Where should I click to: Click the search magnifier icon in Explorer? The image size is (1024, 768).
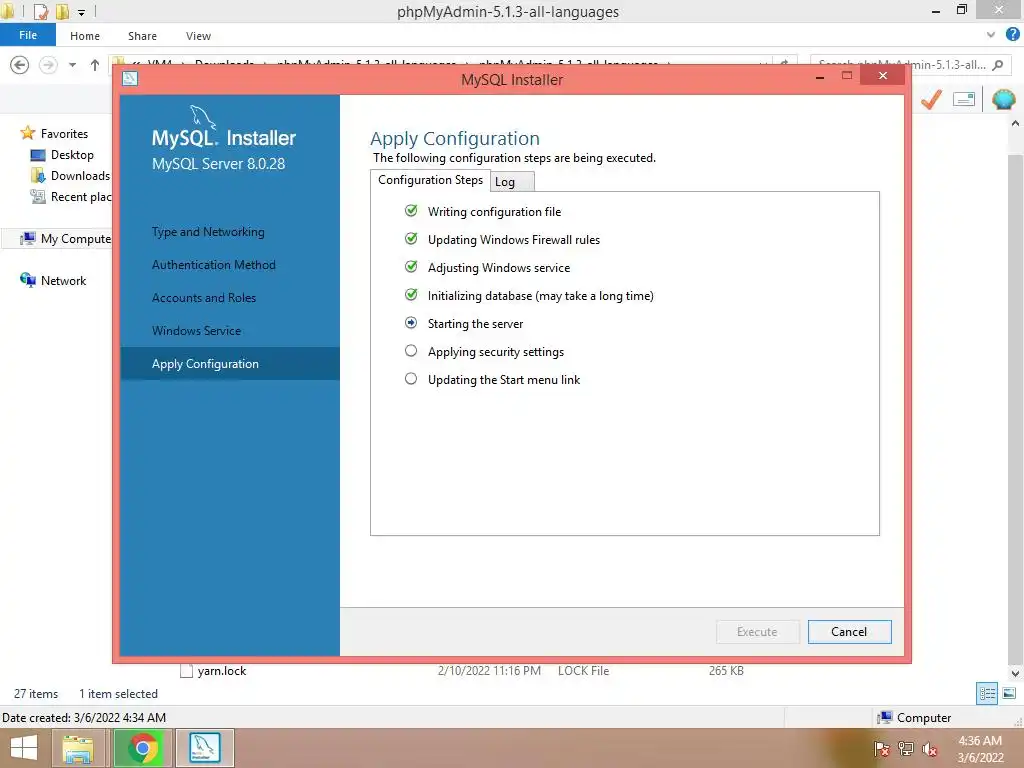pos(997,65)
